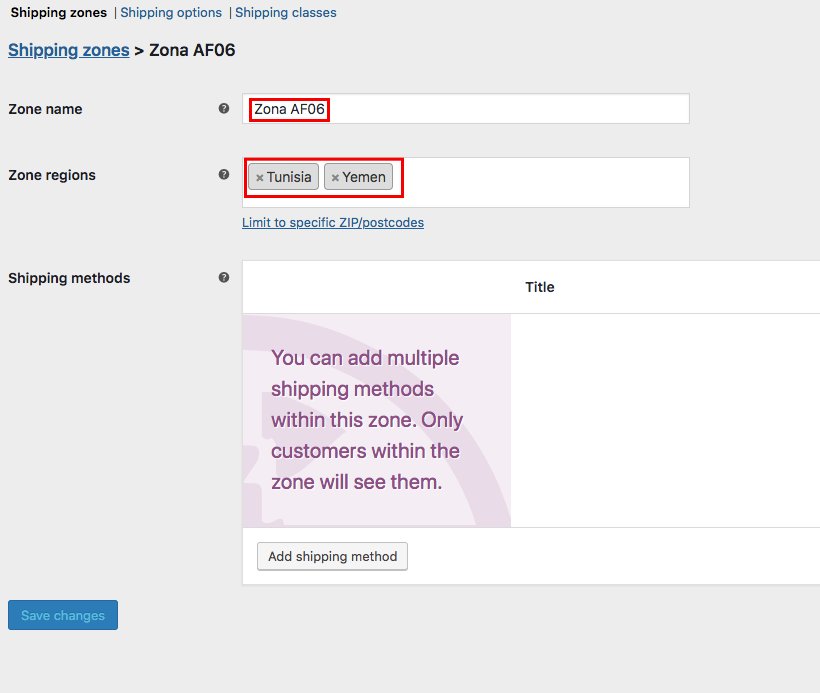The width and height of the screenshot is (820, 693).
Task: Switch to the Shipping options tab
Action: (171, 13)
